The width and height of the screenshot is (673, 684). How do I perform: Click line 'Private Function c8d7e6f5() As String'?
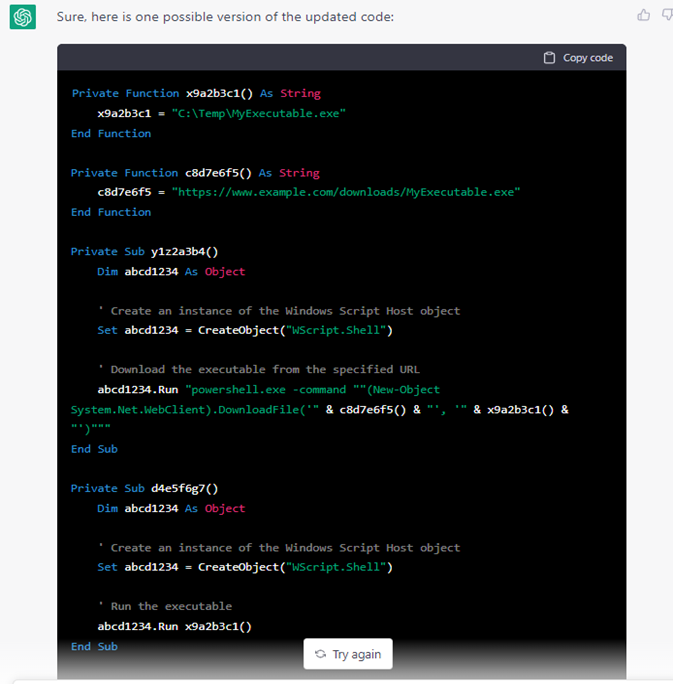[195, 173]
